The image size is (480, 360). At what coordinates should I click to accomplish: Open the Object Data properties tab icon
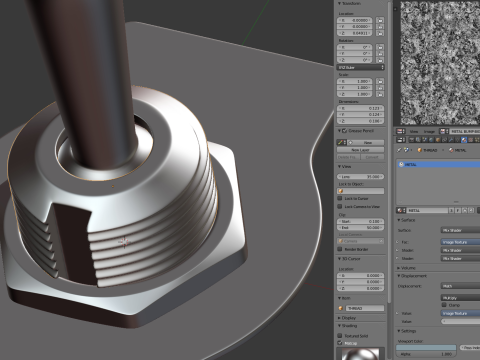[x=457, y=140]
